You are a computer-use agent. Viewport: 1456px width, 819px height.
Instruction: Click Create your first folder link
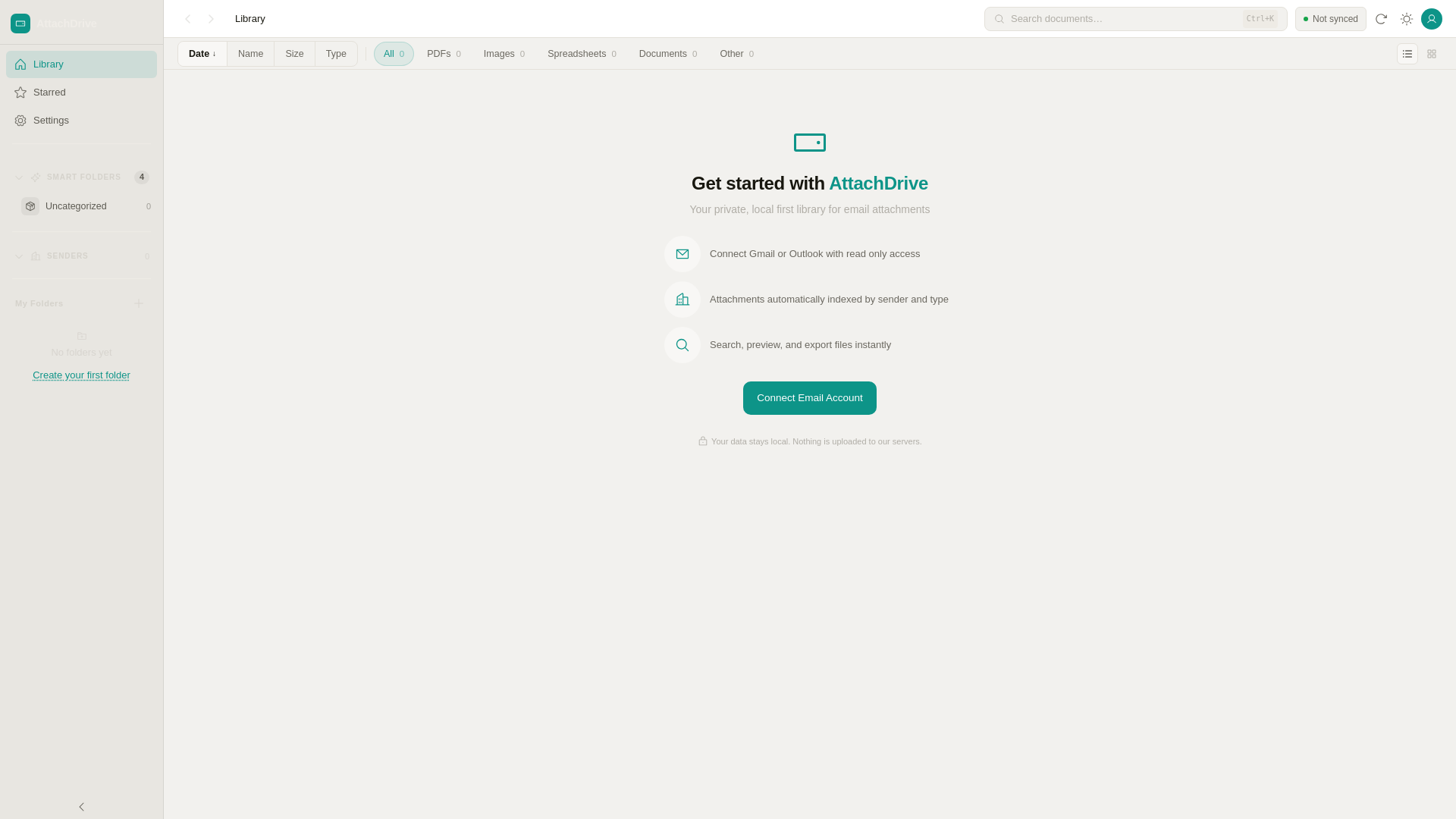pyautogui.click(x=81, y=375)
